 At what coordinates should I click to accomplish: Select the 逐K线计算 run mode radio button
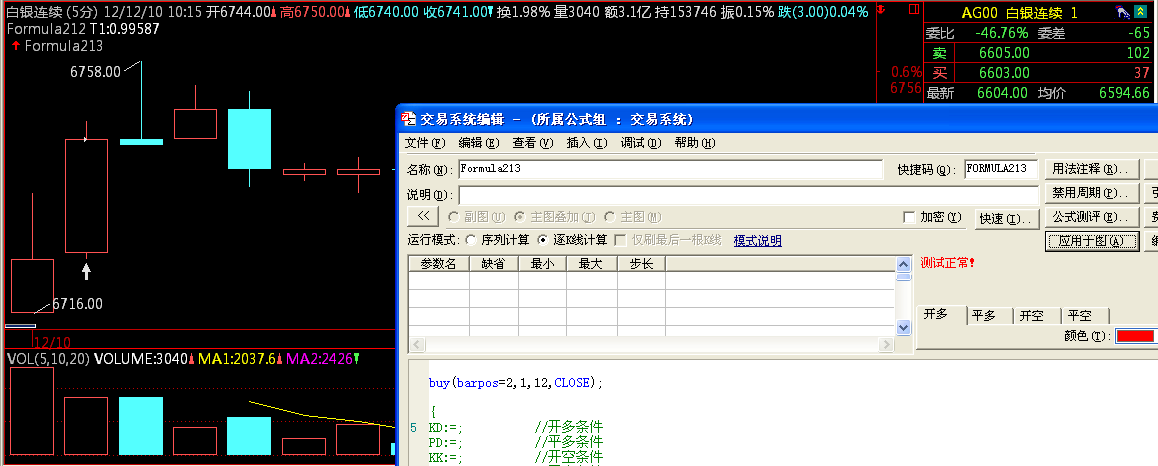[543, 240]
